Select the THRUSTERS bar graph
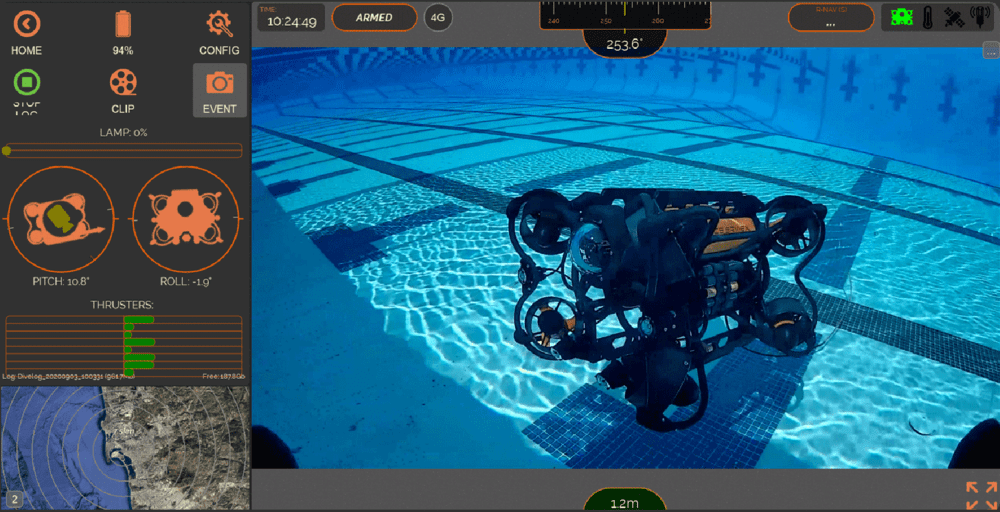 124,344
